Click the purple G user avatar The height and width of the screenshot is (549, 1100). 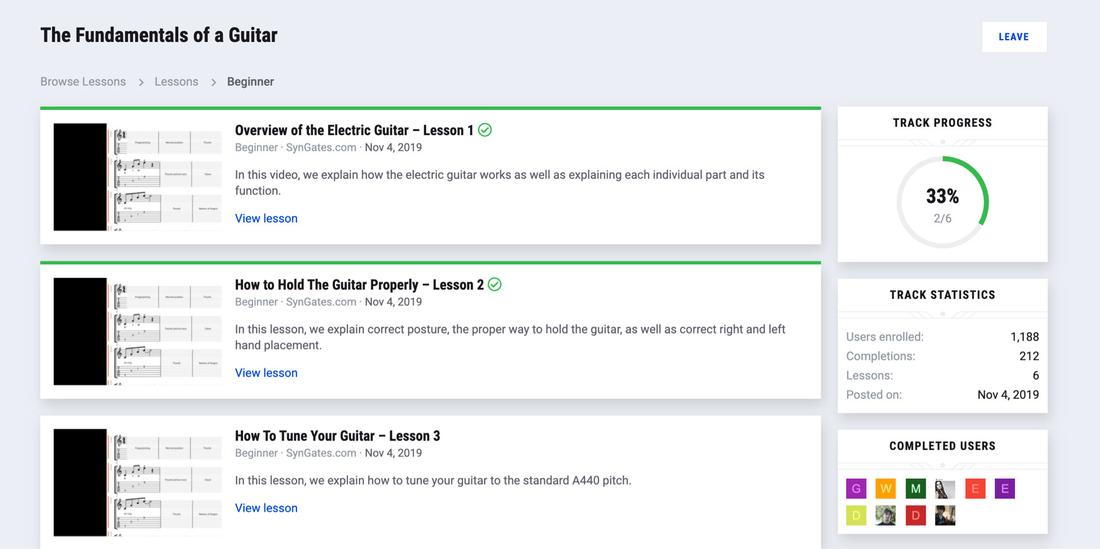[856, 489]
